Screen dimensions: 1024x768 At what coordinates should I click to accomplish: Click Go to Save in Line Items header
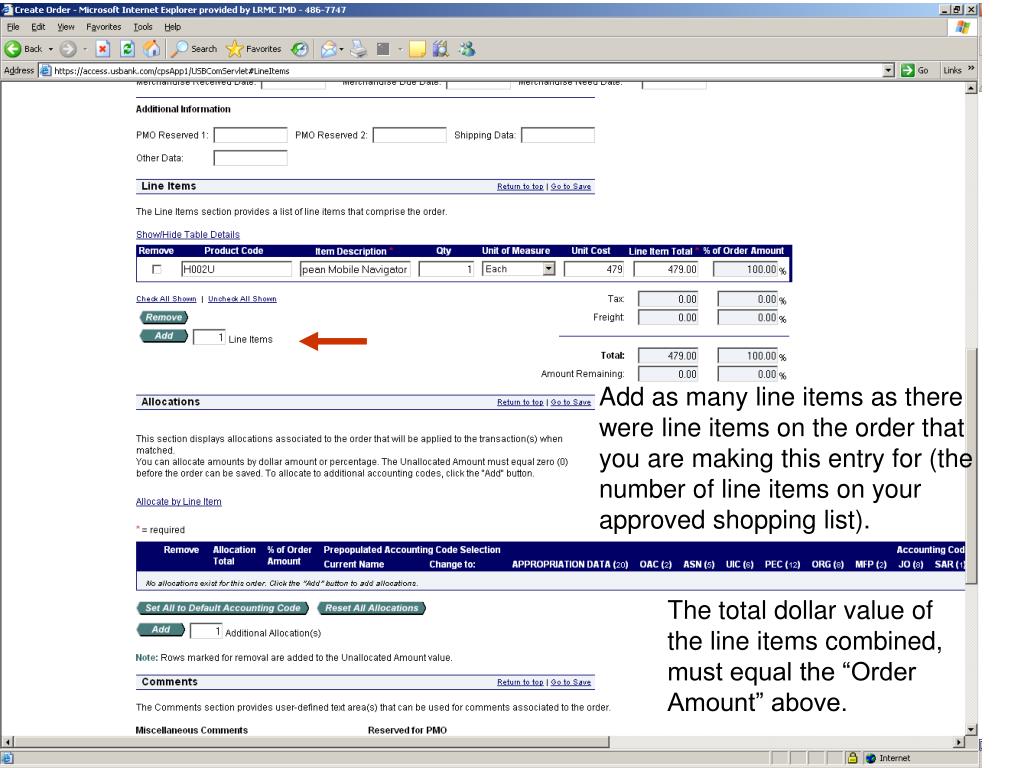tap(571, 187)
